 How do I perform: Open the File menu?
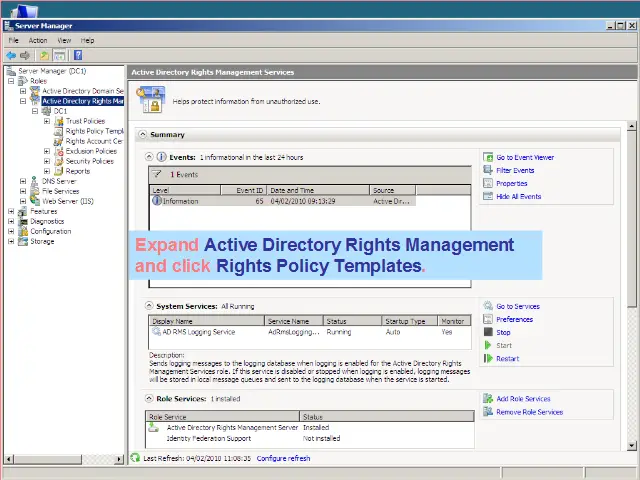point(13,40)
